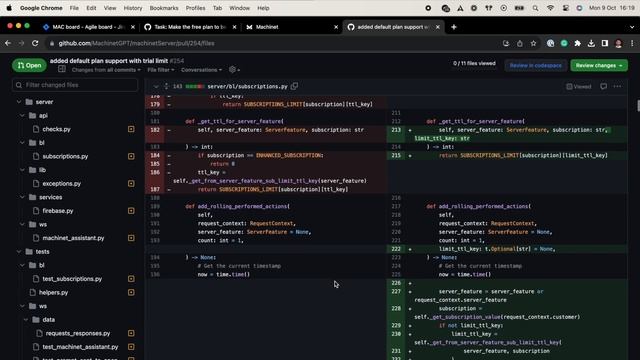This screenshot has width=640, height=360.
Task: Open the History menu
Action: 133,8
